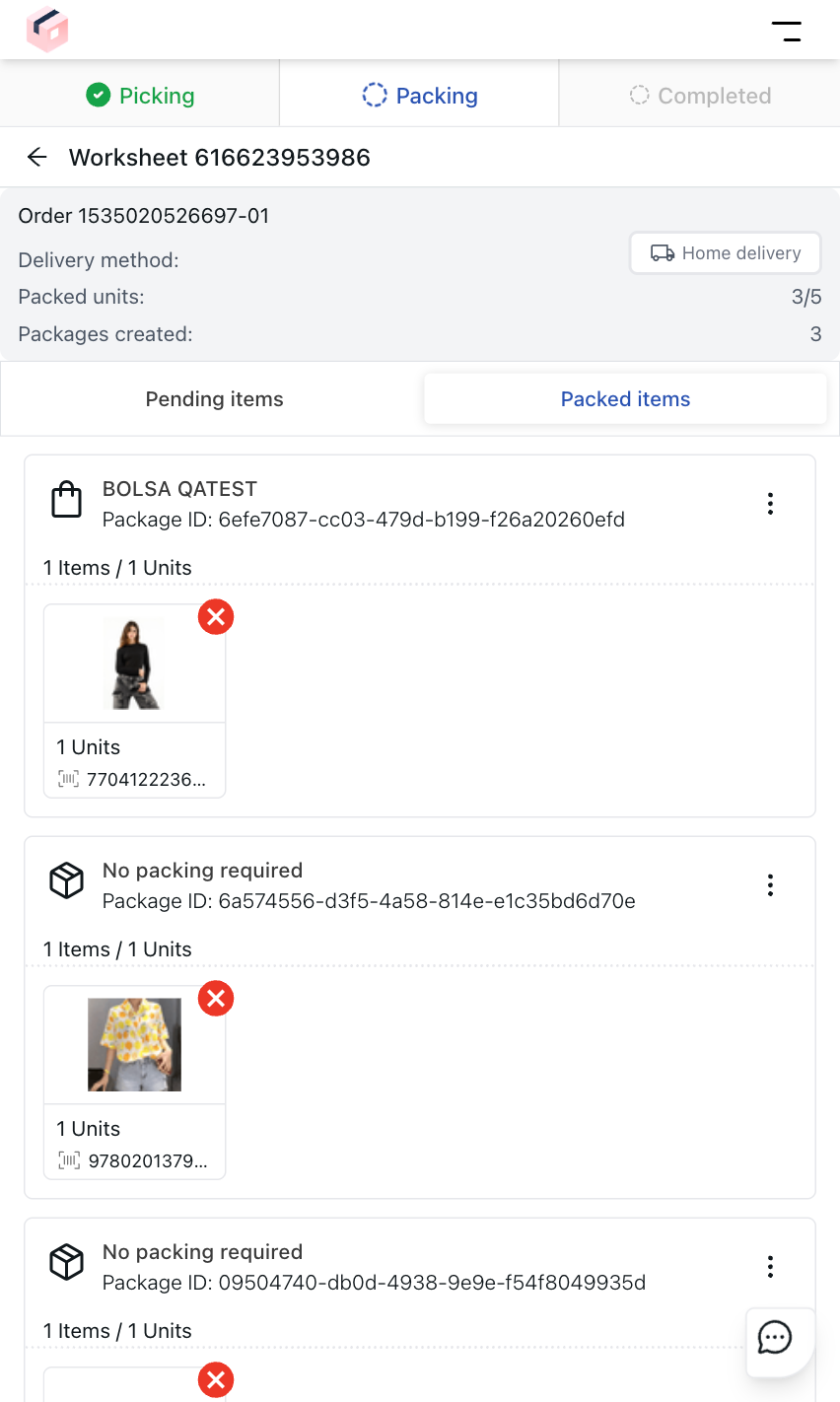Open the options menu for the BOLSA QATEST package
The image size is (840, 1402).
770,504
